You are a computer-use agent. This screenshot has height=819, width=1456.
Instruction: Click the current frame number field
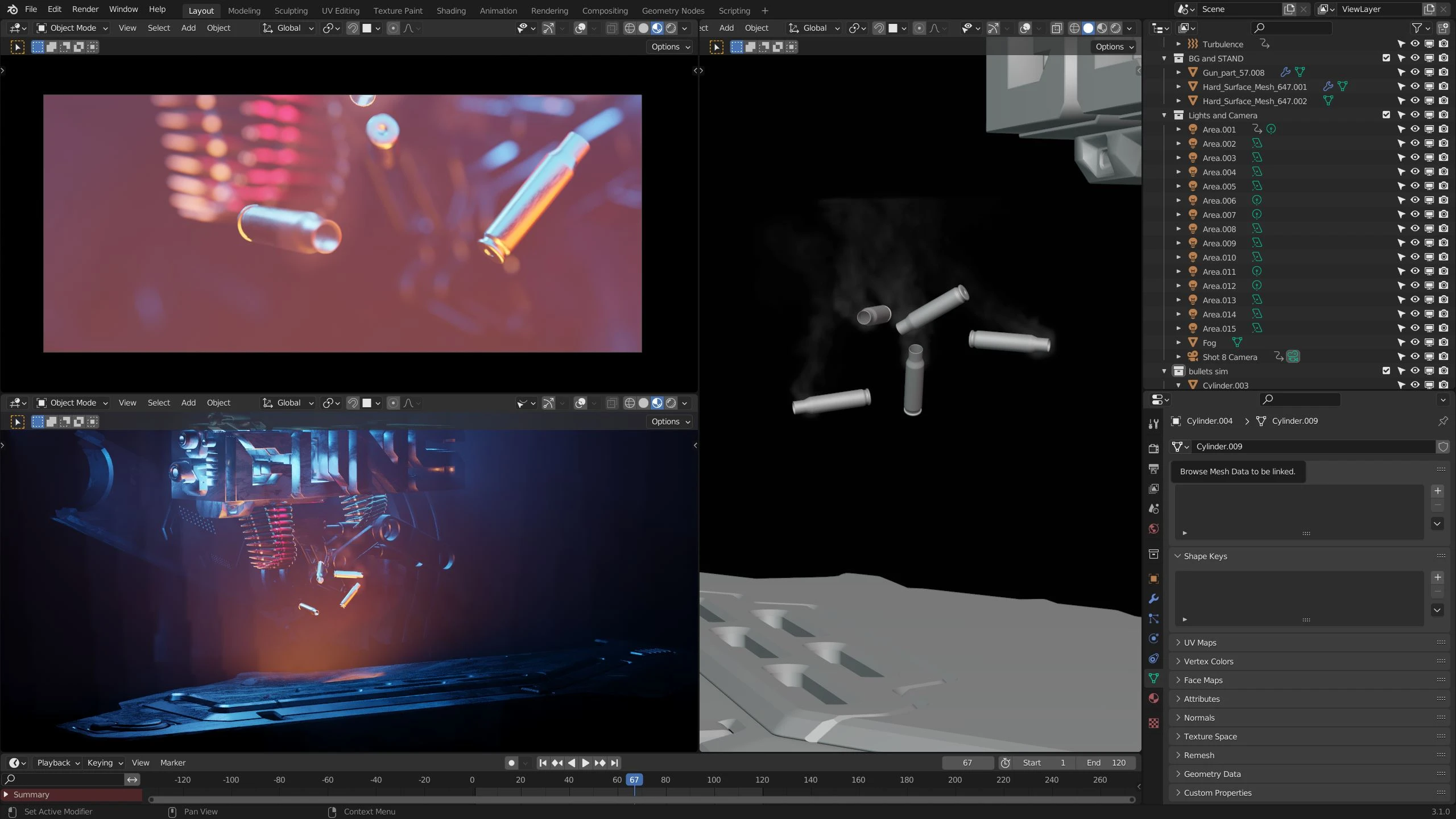pos(966,763)
